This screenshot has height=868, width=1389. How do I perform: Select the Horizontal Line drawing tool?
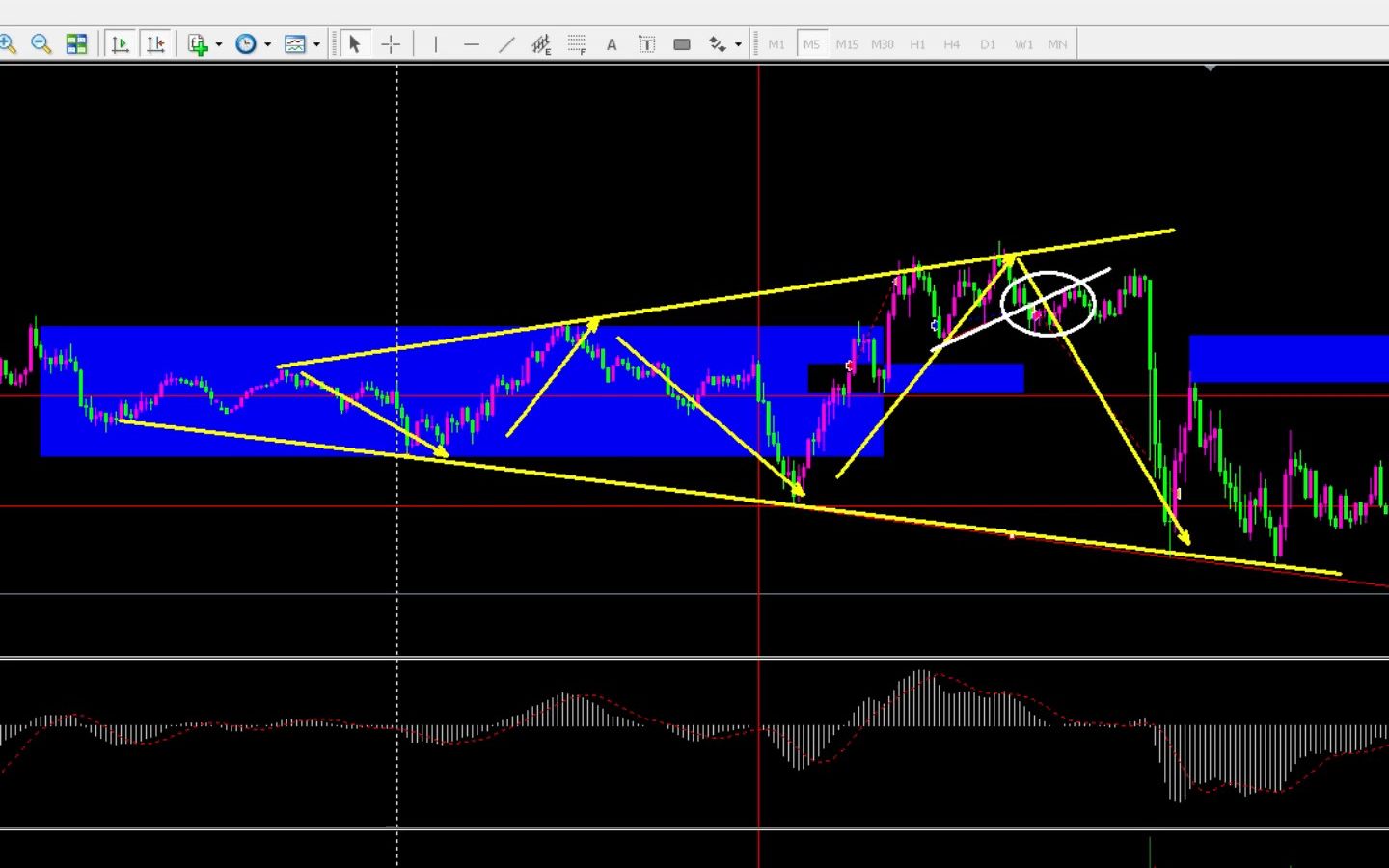tap(471, 43)
